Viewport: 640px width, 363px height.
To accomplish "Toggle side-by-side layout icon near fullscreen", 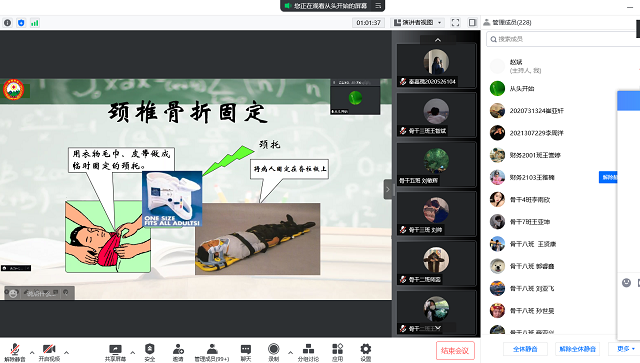I will click(472, 22).
